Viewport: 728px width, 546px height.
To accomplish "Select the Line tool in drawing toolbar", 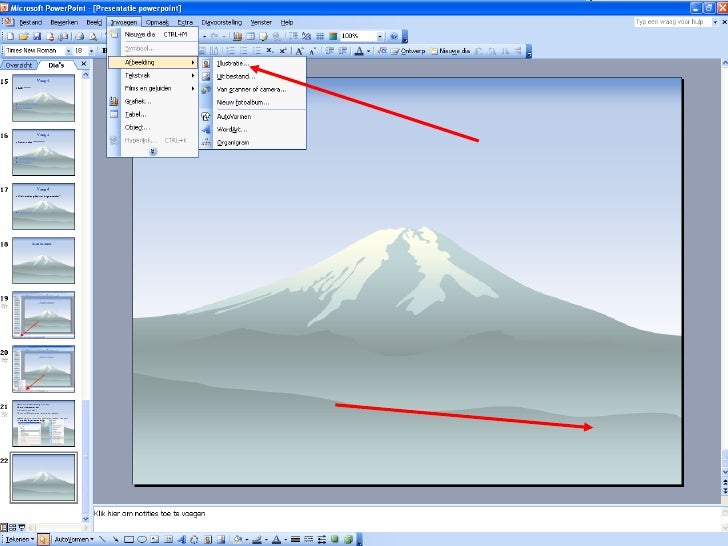I will pyautogui.click(x=102, y=539).
